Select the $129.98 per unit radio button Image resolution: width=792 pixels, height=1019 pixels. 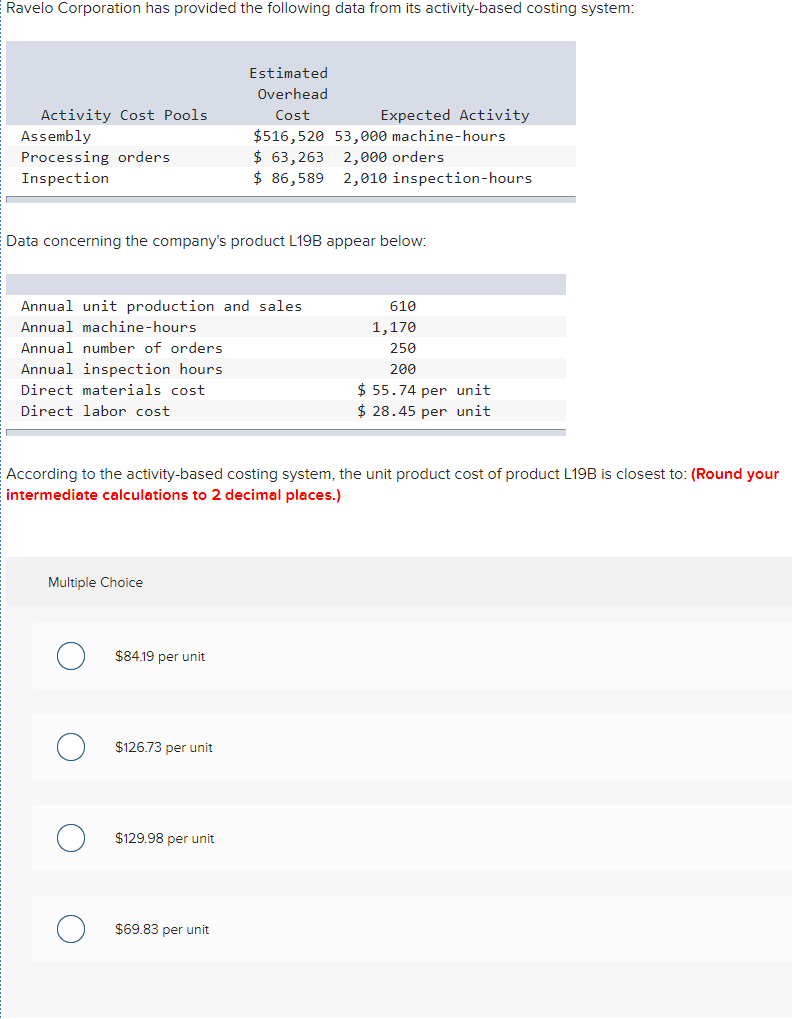pos(70,838)
